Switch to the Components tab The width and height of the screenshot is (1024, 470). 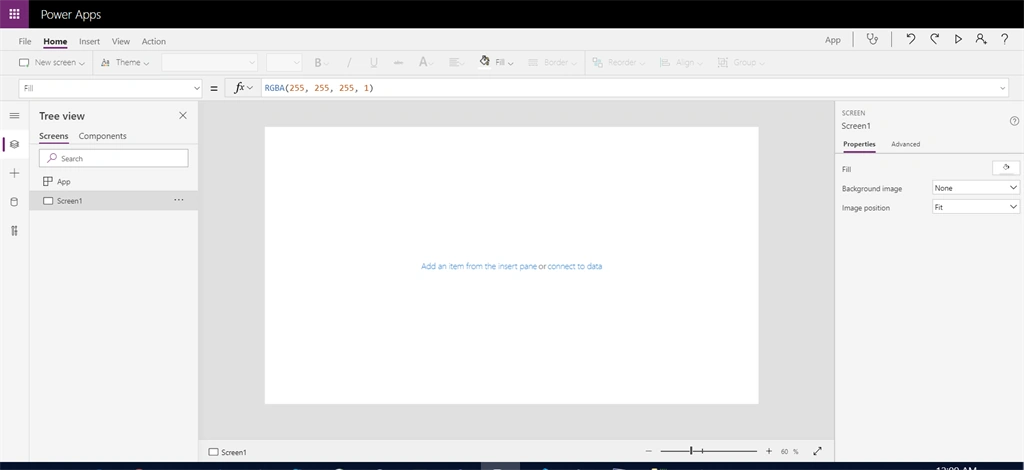(x=103, y=136)
